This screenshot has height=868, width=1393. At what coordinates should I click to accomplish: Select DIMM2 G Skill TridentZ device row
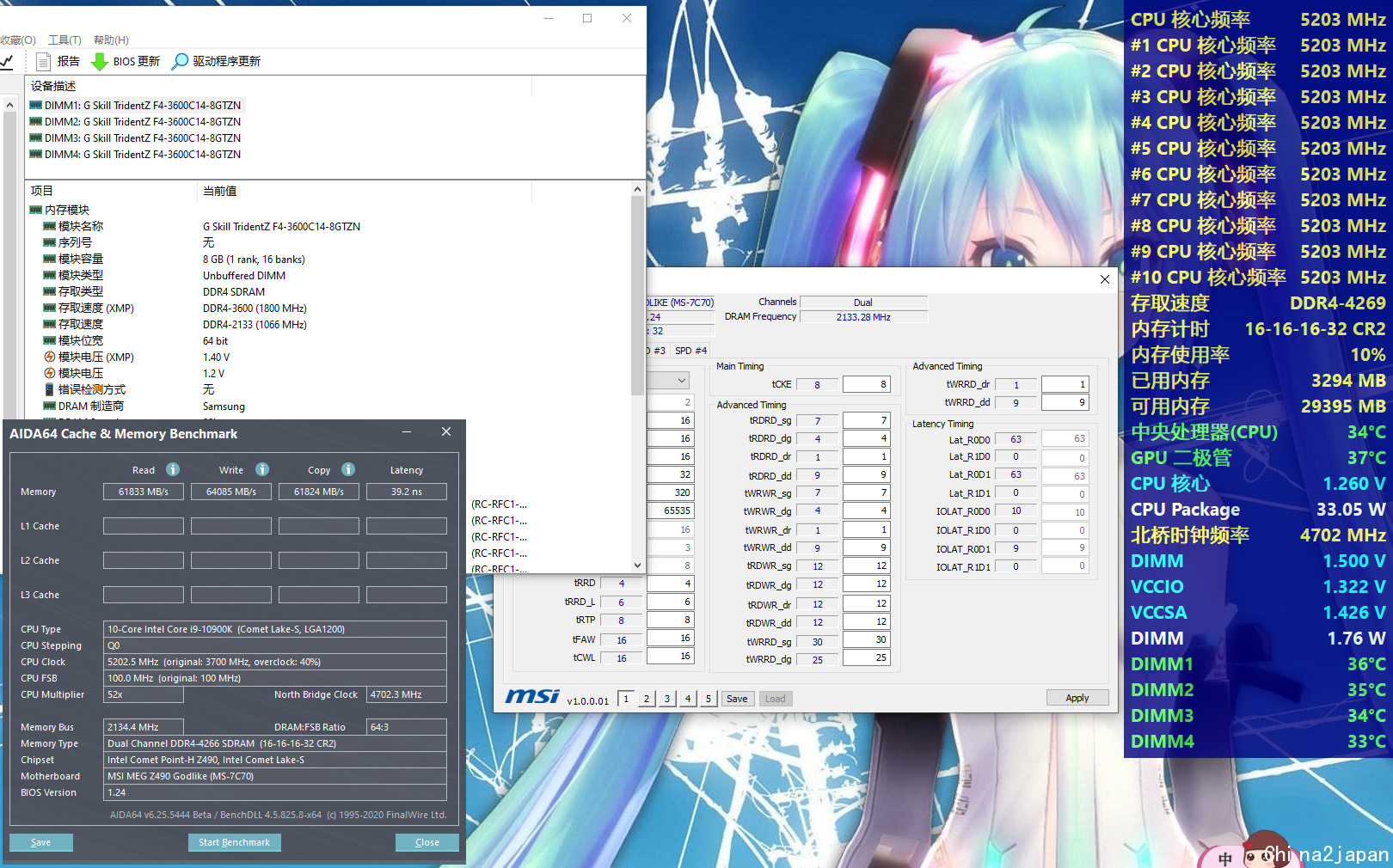point(135,122)
